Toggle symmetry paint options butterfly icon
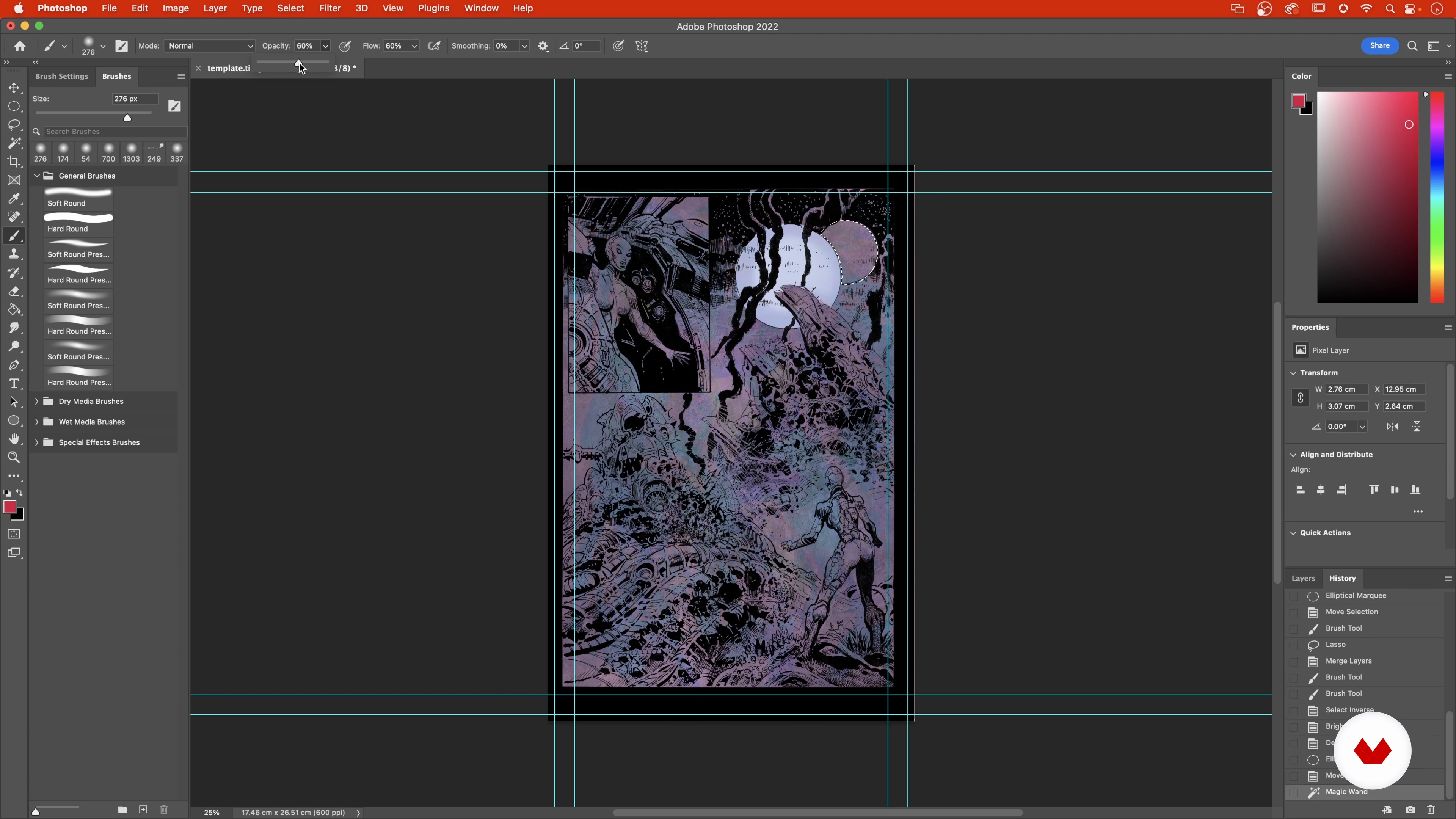Image resolution: width=1456 pixels, height=819 pixels. pyautogui.click(x=642, y=46)
